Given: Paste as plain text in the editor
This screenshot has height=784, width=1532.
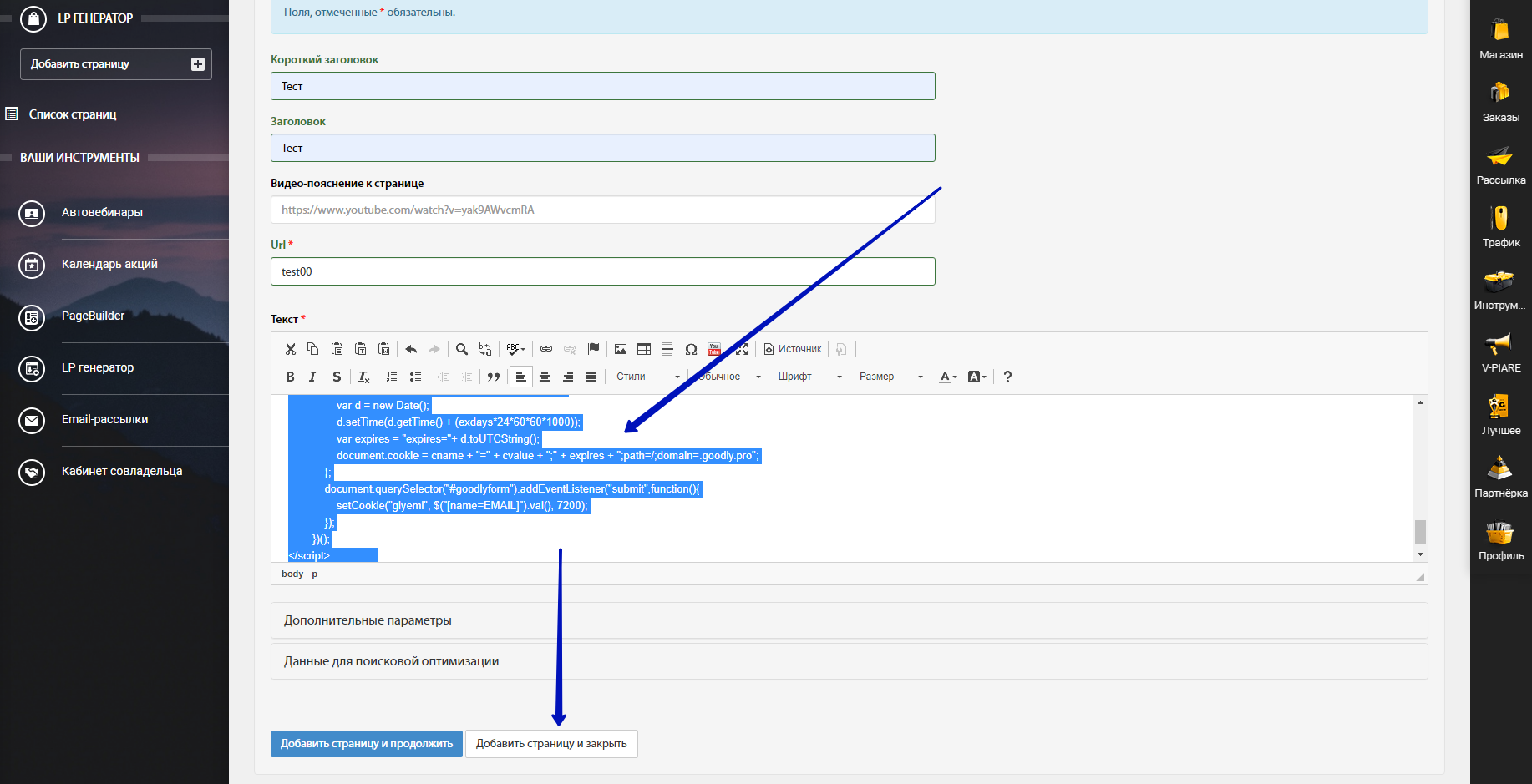Looking at the screenshot, I should pyautogui.click(x=360, y=349).
